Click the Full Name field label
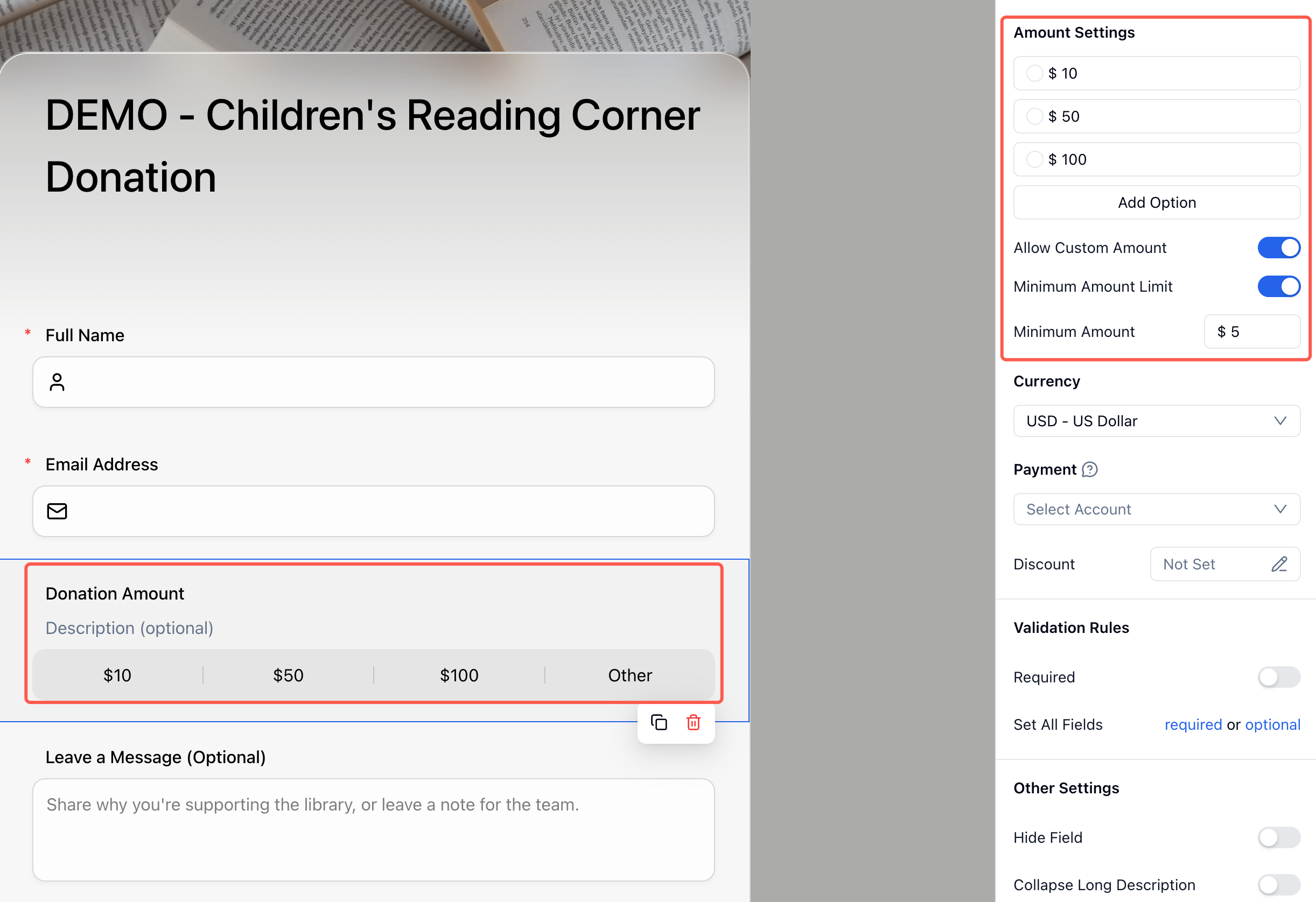This screenshot has width=1316, height=902. tap(85, 335)
